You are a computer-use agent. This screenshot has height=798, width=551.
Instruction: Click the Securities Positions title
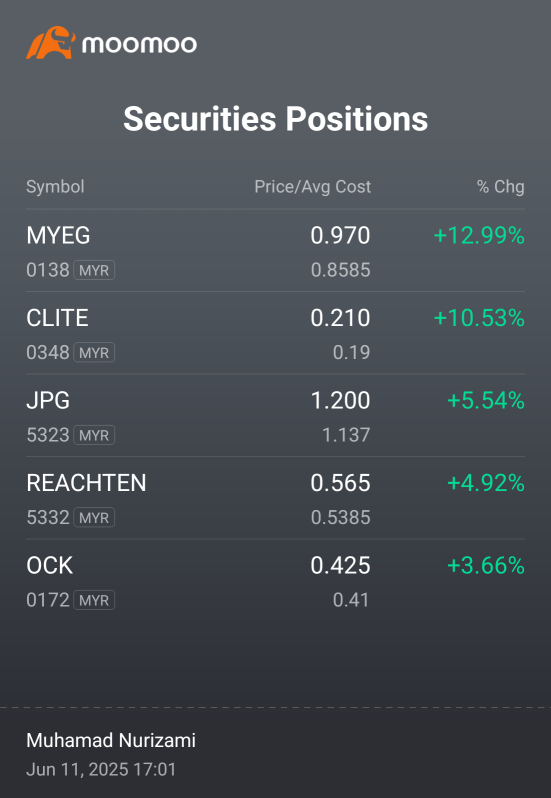point(275,119)
